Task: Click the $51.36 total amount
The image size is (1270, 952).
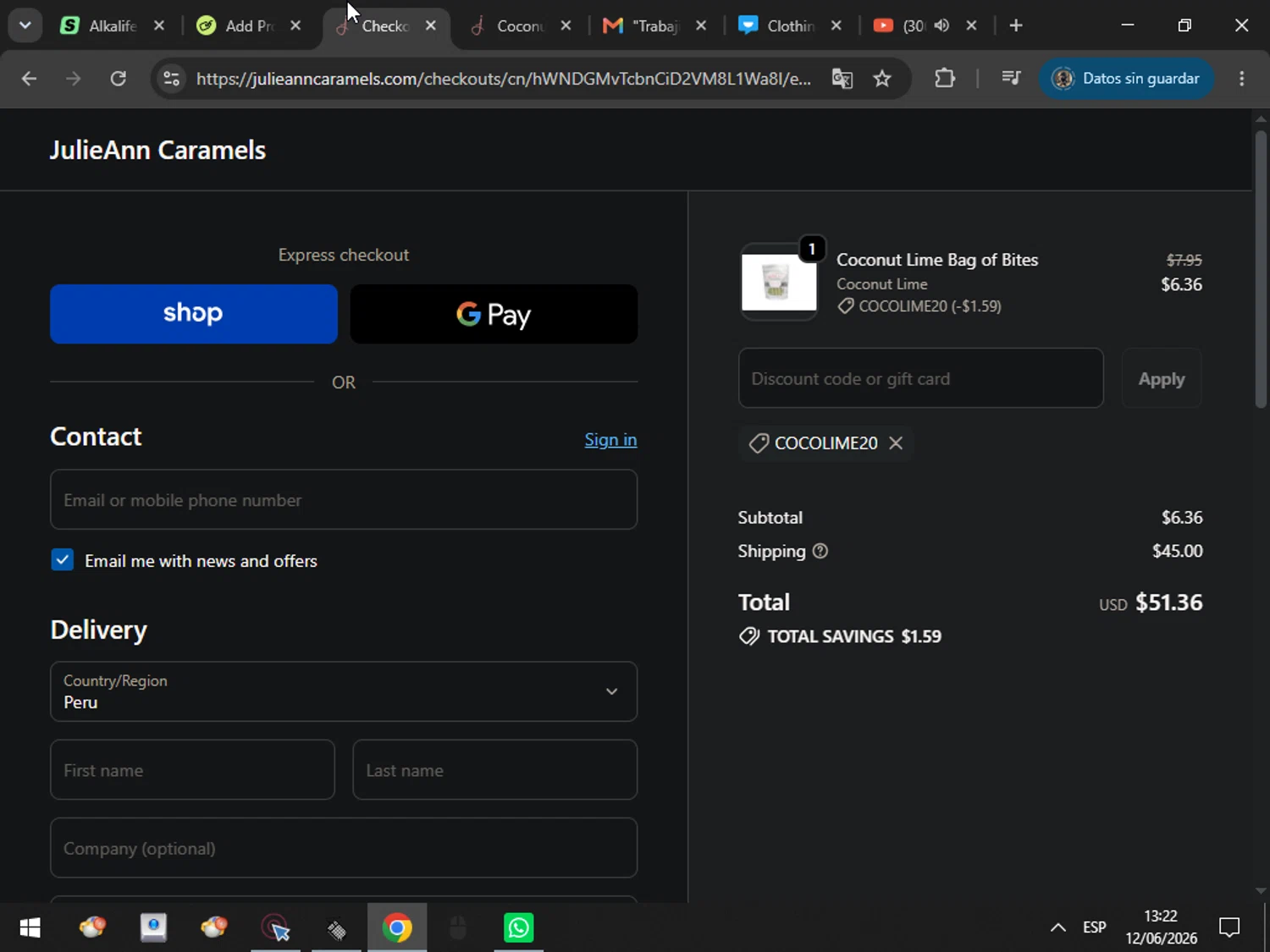Action: (1168, 603)
